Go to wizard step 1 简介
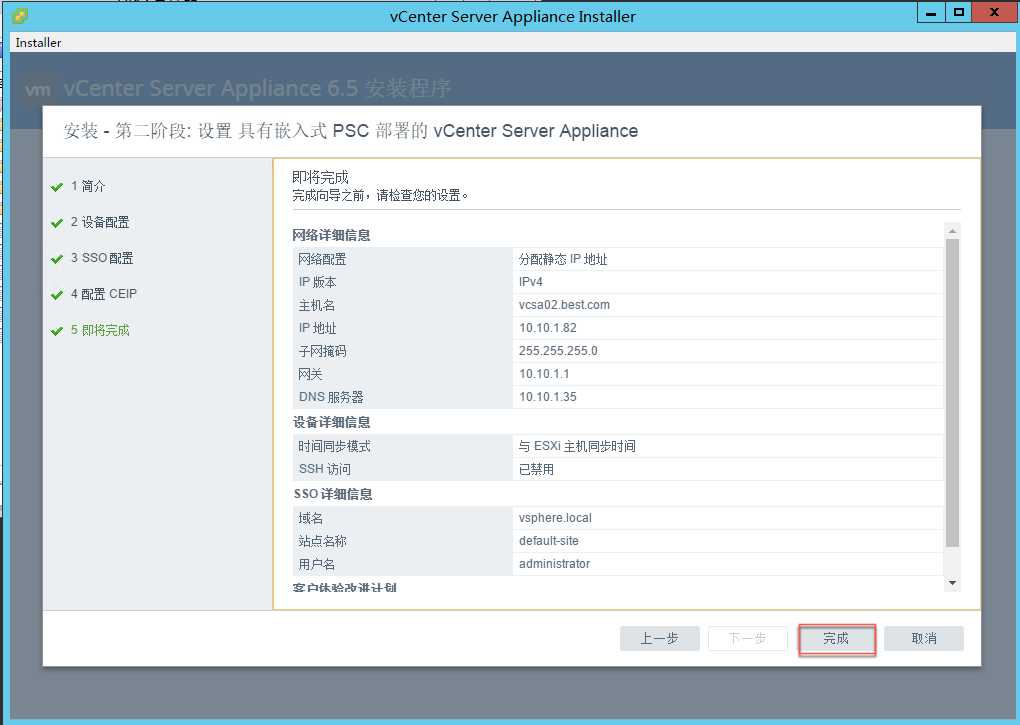This screenshot has width=1020, height=725. point(88,186)
